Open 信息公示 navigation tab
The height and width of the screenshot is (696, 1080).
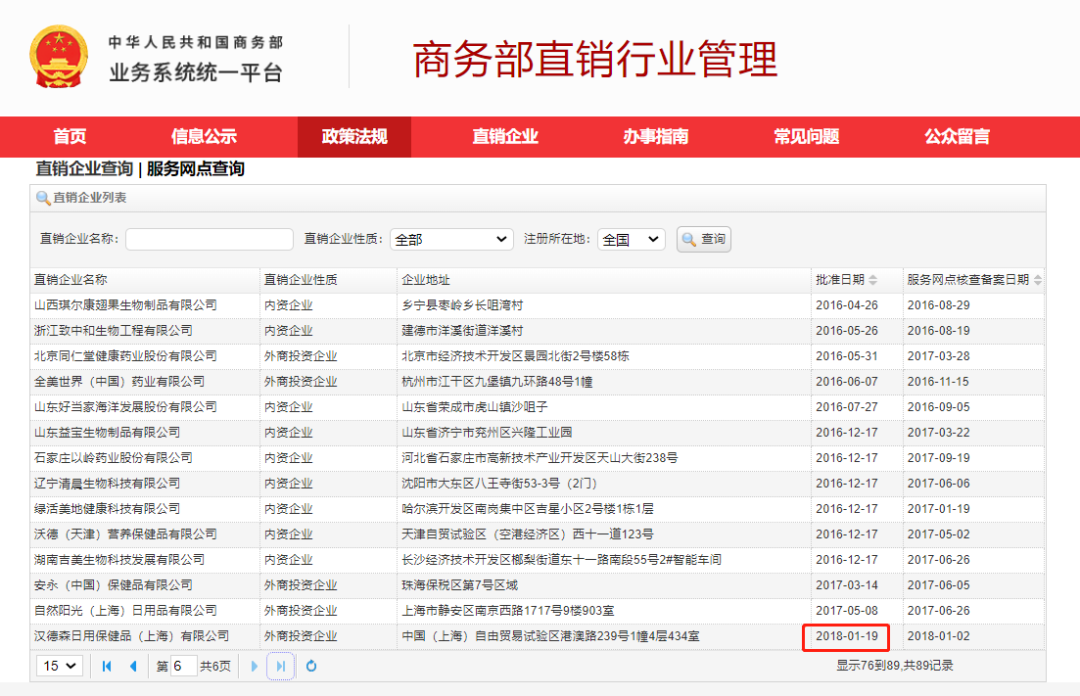(x=204, y=137)
